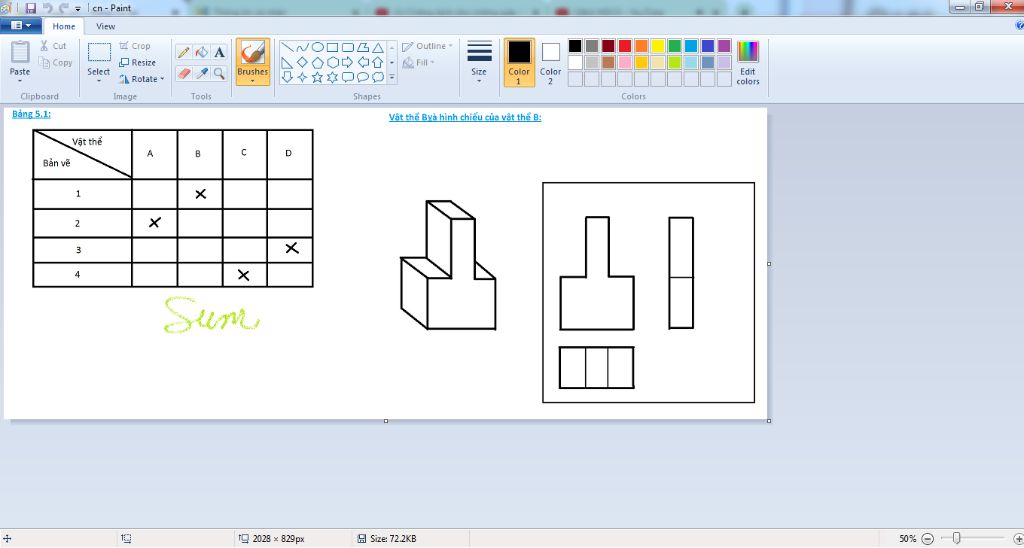Click the Cut button
1024x548 pixels.
point(53,46)
